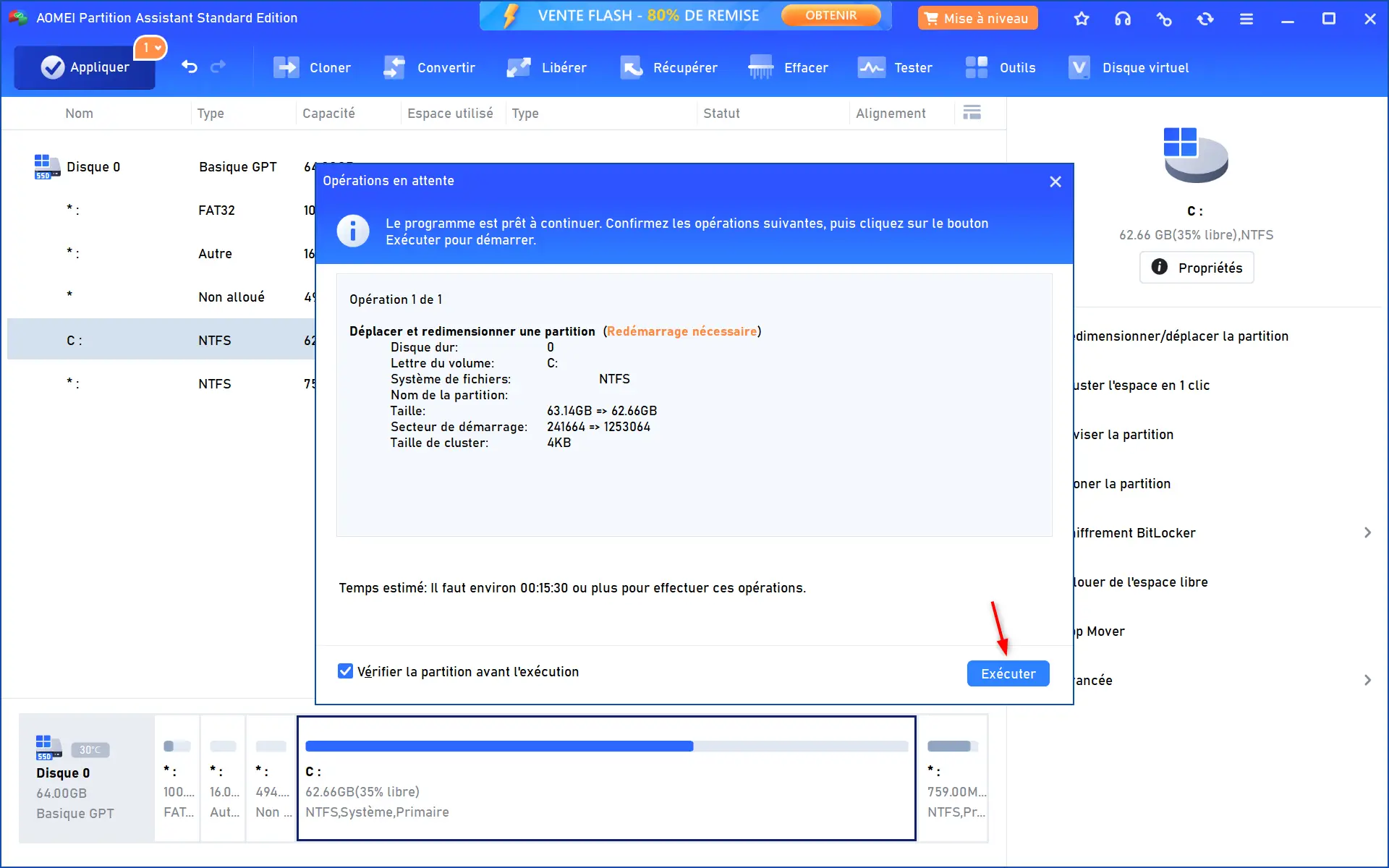
Task: Select the 16.0 Aut partition block
Action: point(224,778)
